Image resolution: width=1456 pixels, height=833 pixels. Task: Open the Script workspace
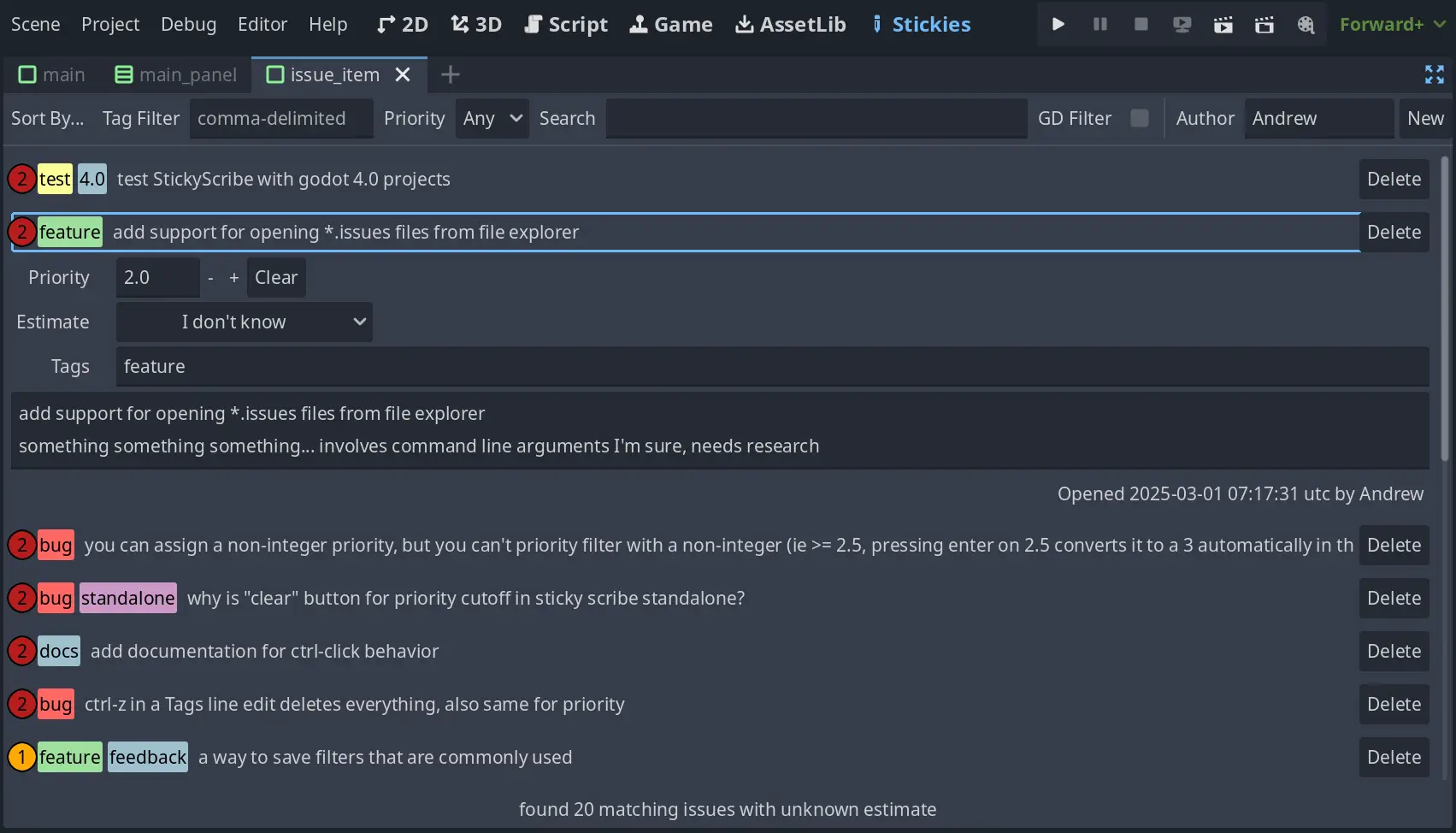[x=566, y=24]
